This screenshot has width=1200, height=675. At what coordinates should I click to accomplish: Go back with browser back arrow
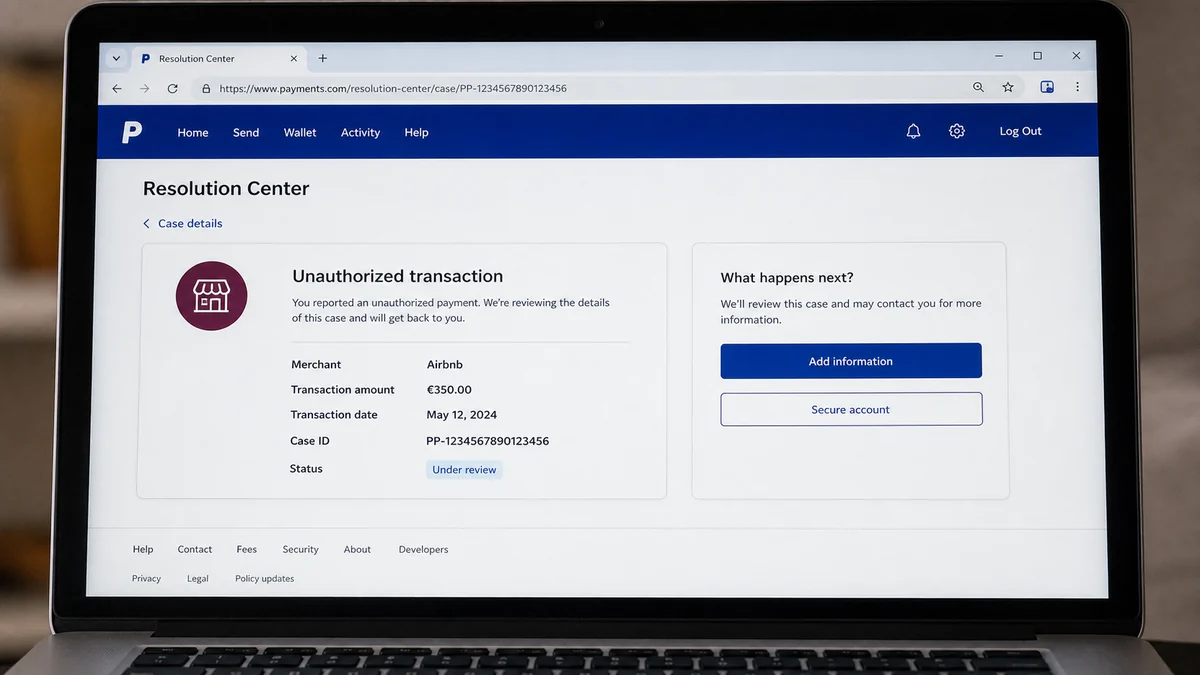click(x=117, y=88)
